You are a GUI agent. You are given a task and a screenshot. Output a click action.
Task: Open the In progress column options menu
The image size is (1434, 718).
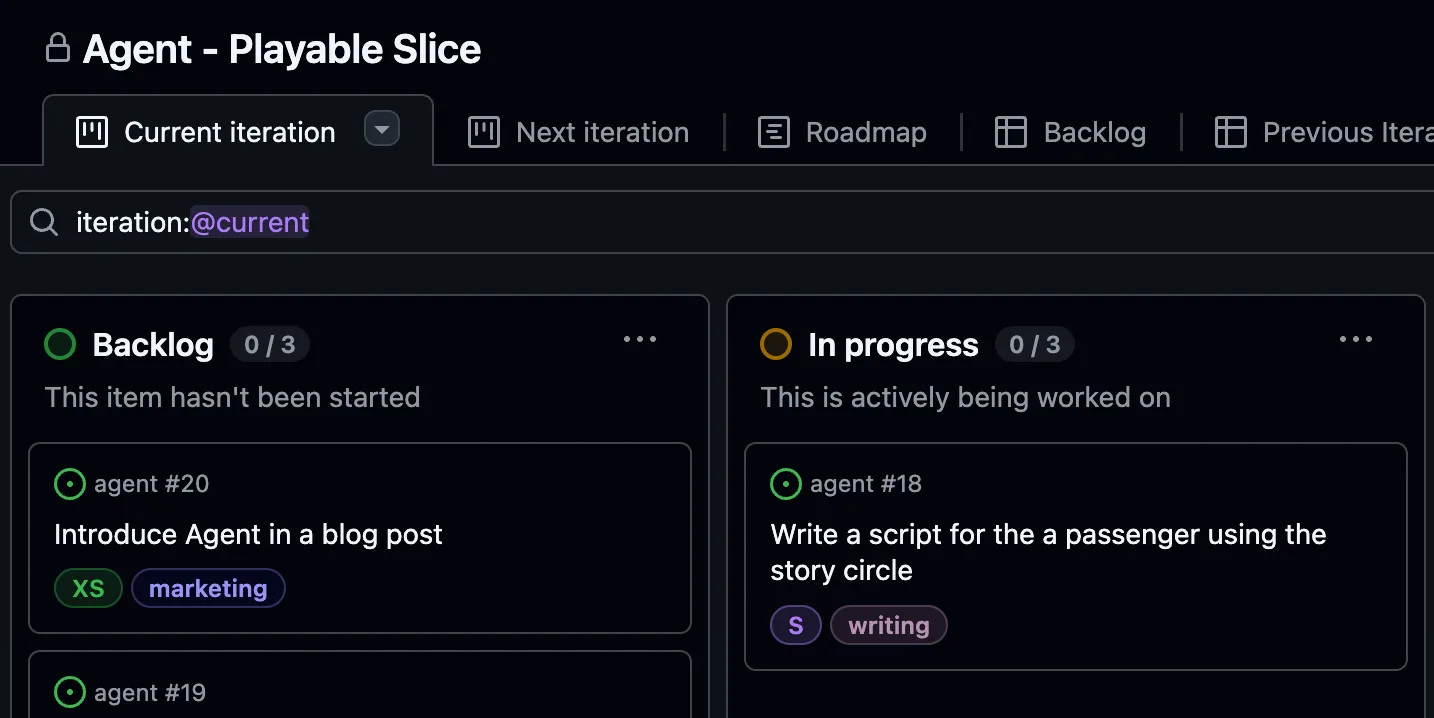click(x=1356, y=340)
